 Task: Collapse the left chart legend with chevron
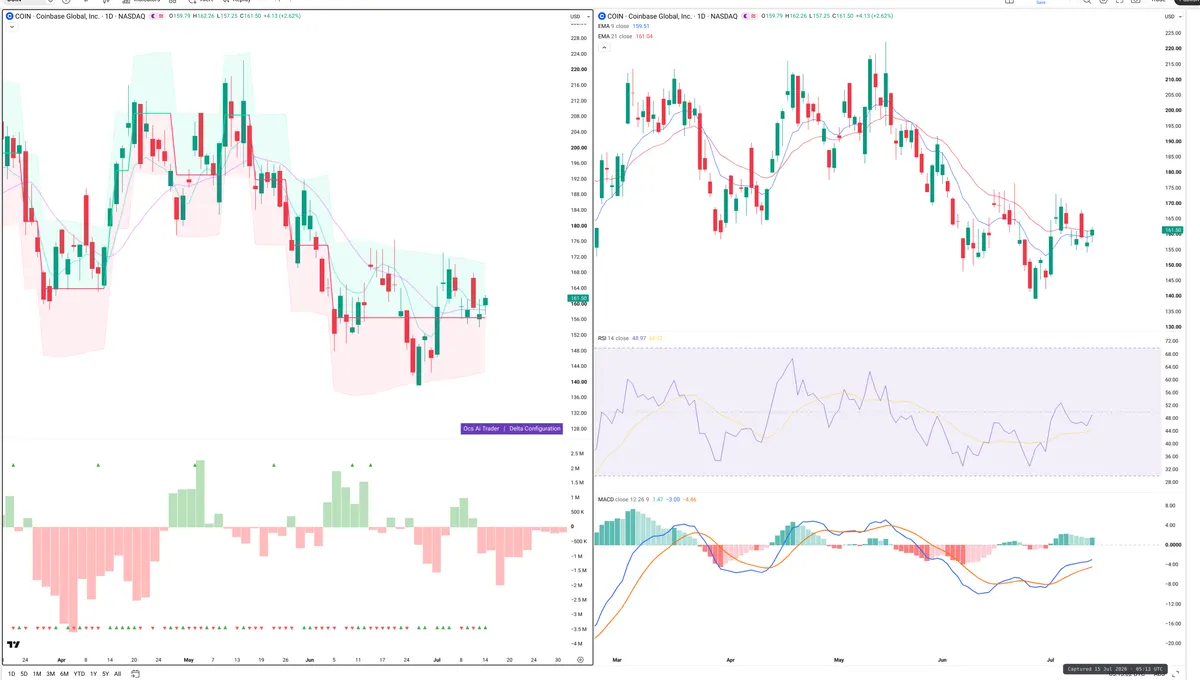click(x=11, y=27)
